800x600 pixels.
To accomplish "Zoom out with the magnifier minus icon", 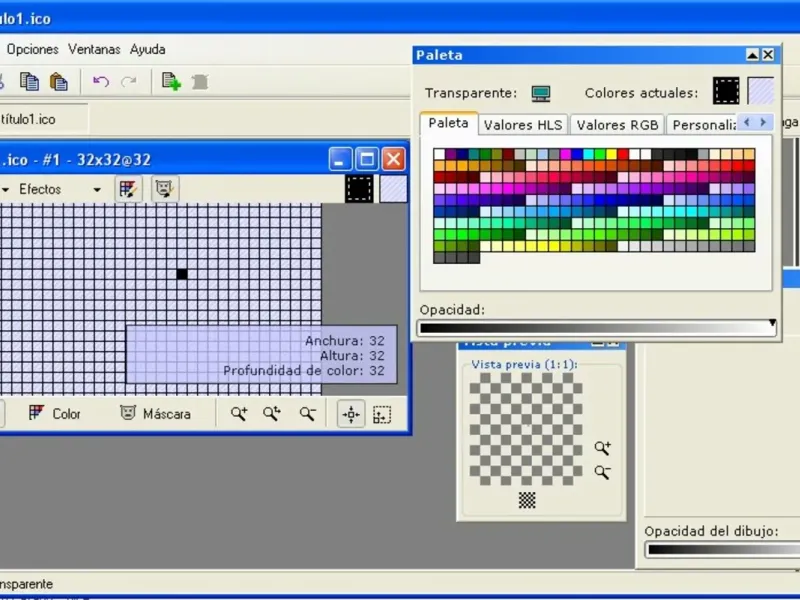I will point(307,413).
